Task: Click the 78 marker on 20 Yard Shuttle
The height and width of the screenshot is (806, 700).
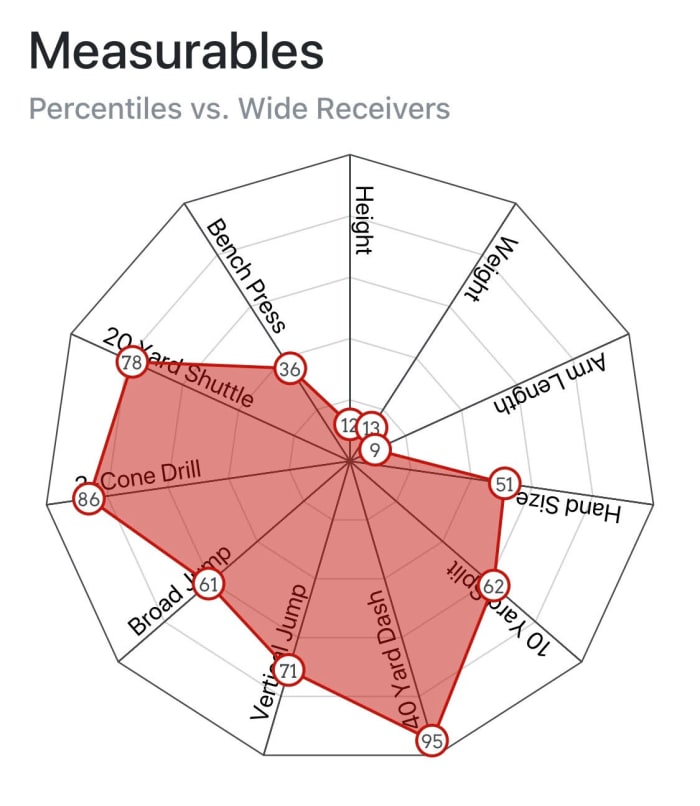Action: coord(131,364)
